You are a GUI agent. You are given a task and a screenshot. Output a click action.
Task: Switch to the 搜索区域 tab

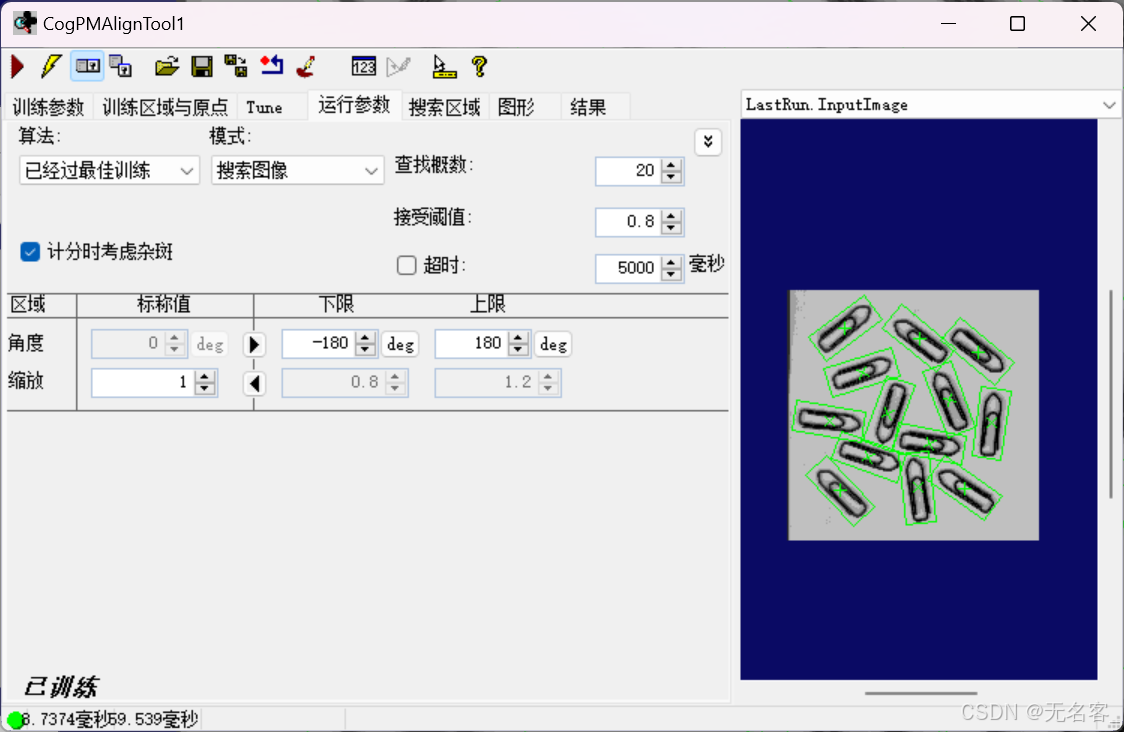pyautogui.click(x=444, y=107)
